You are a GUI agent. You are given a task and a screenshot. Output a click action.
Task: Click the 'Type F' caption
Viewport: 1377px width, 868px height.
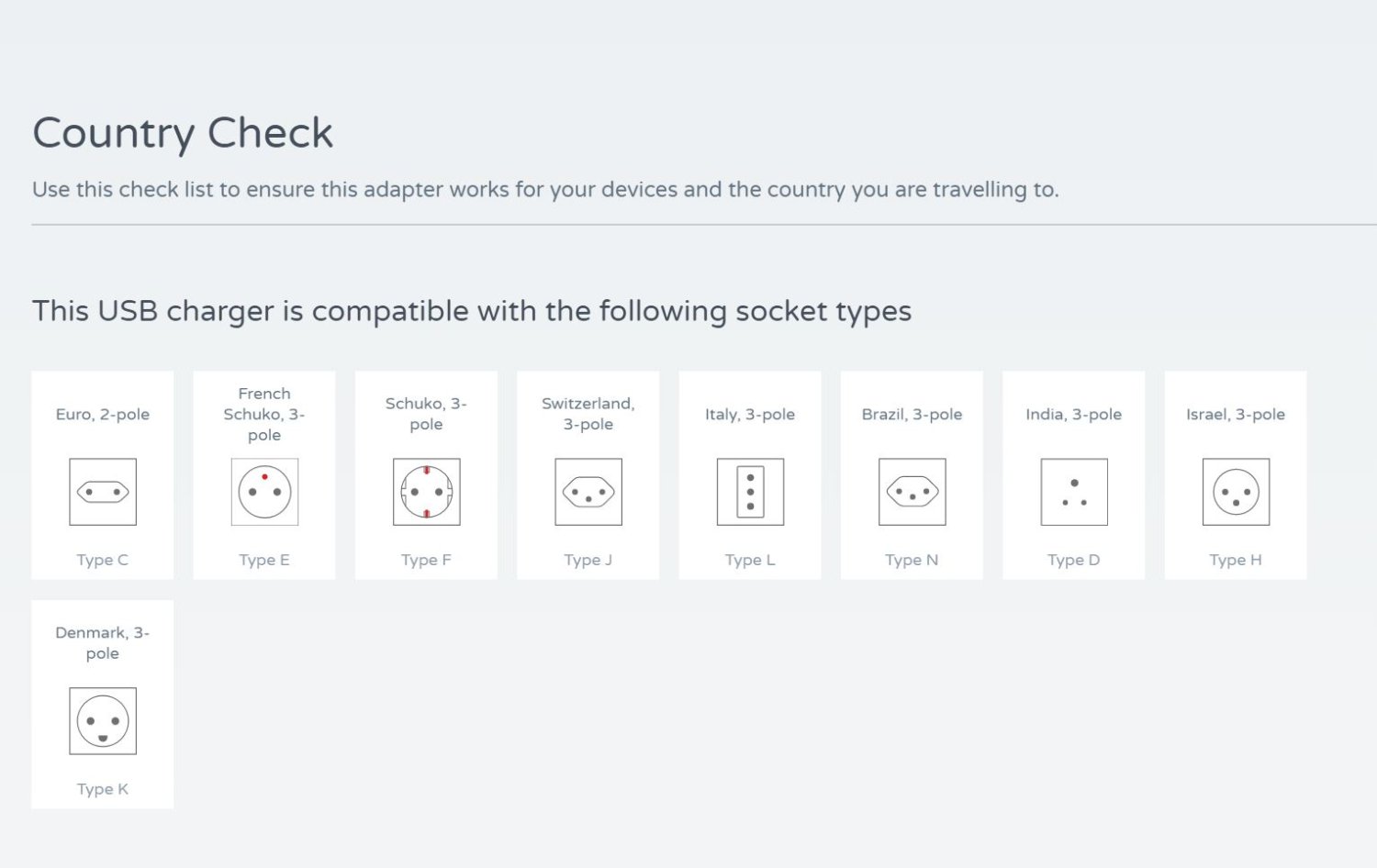pyautogui.click(x=426, y=560)
